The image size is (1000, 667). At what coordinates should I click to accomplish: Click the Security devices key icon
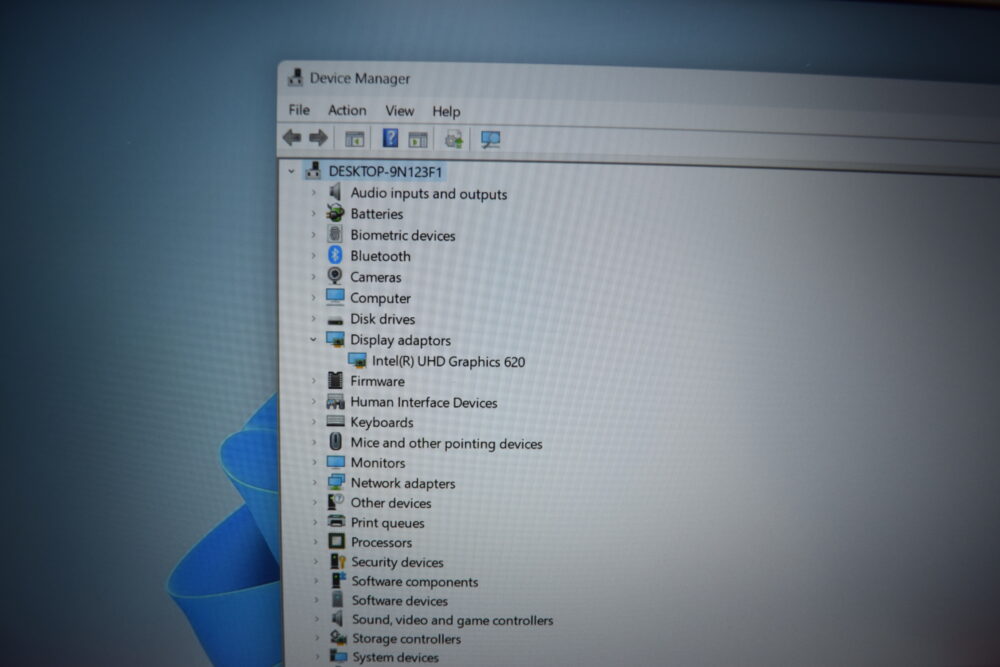(337, 561)
